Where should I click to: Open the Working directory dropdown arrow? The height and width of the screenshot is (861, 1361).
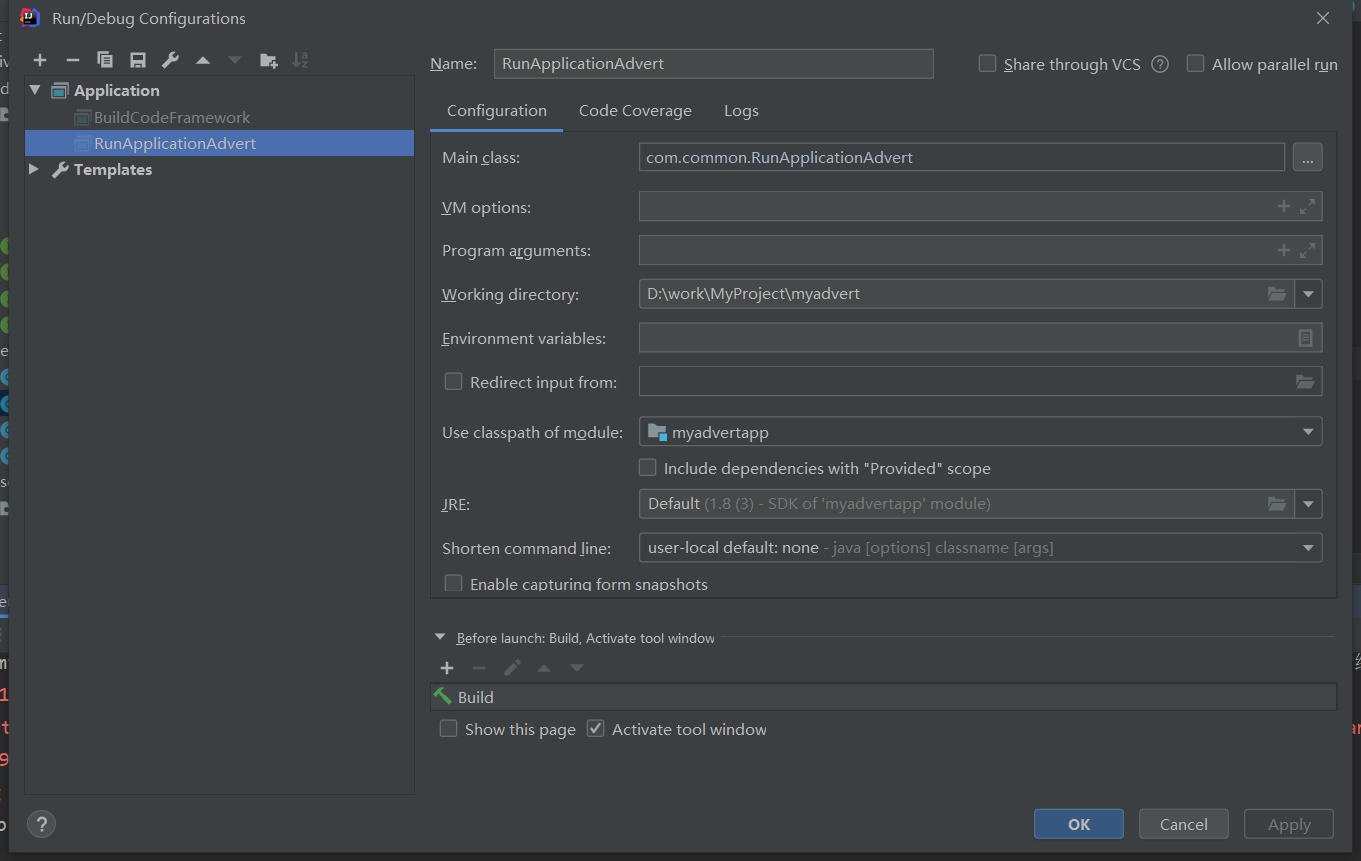[x=1308, y=294]
